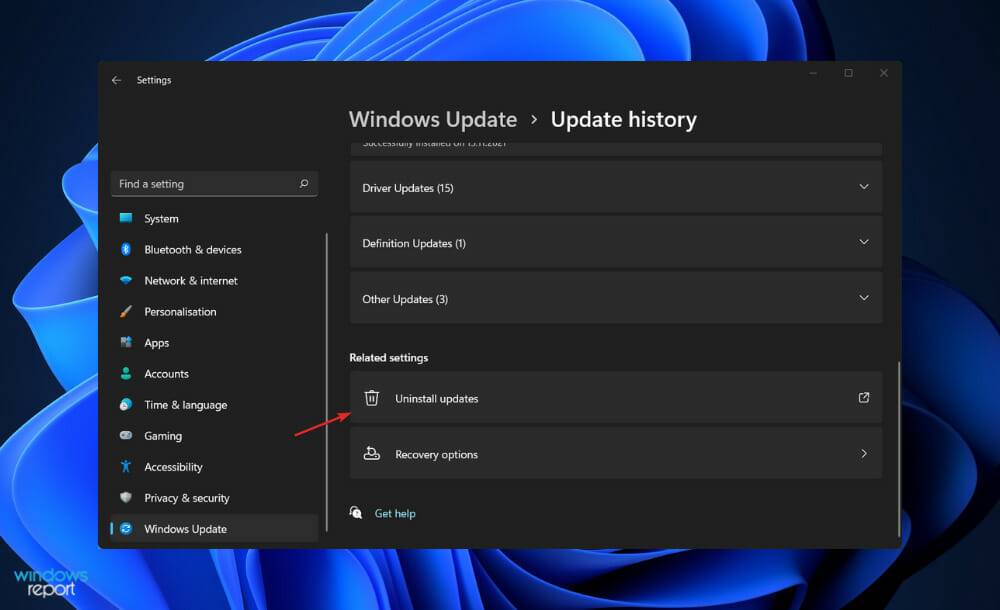Click the Recovery options icon
Image resolution: width=1000 pixels, height=610 pixels.
(x=372, y=453)
